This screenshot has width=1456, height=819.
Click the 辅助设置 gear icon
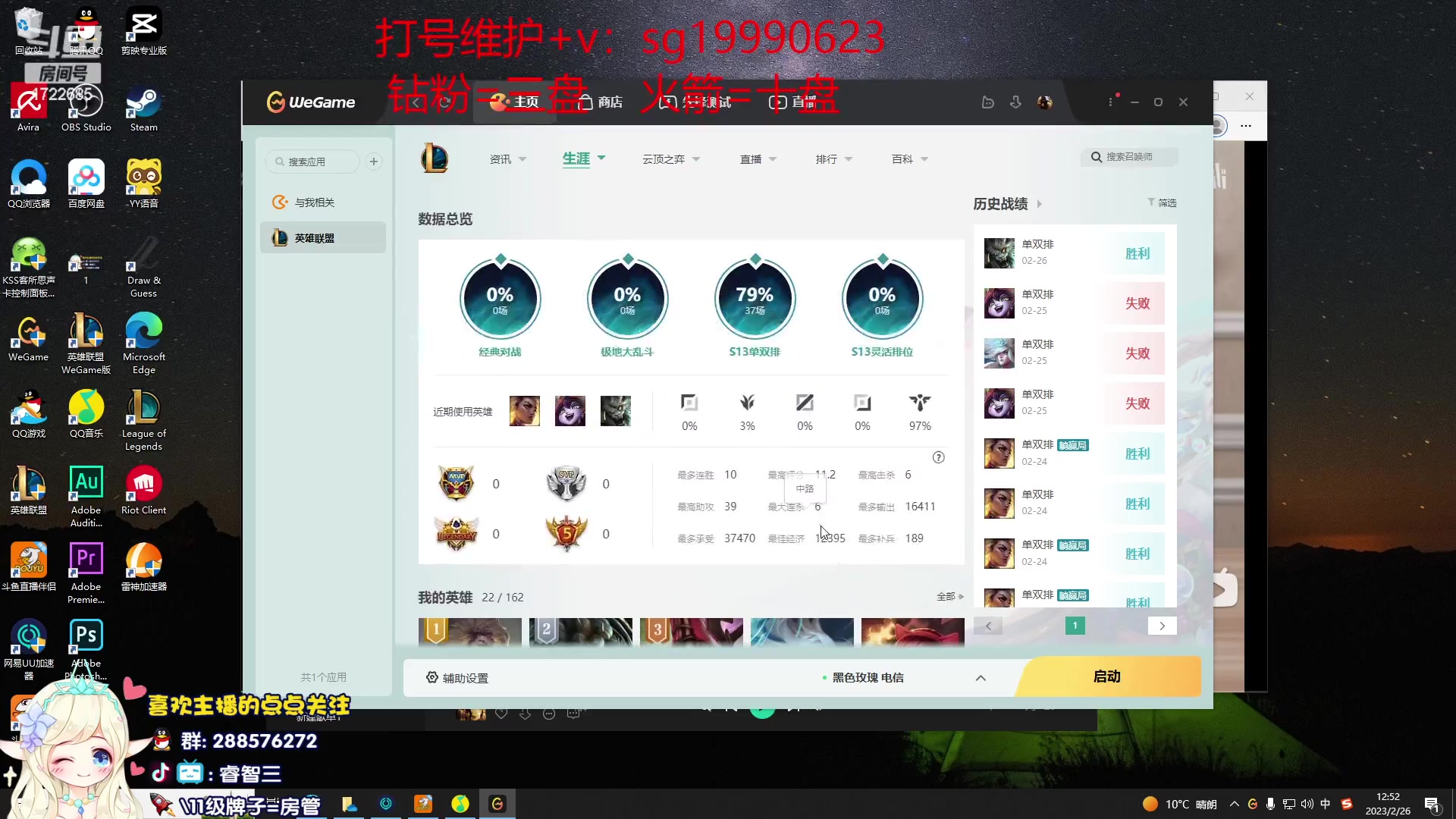(x=432, y=677)
